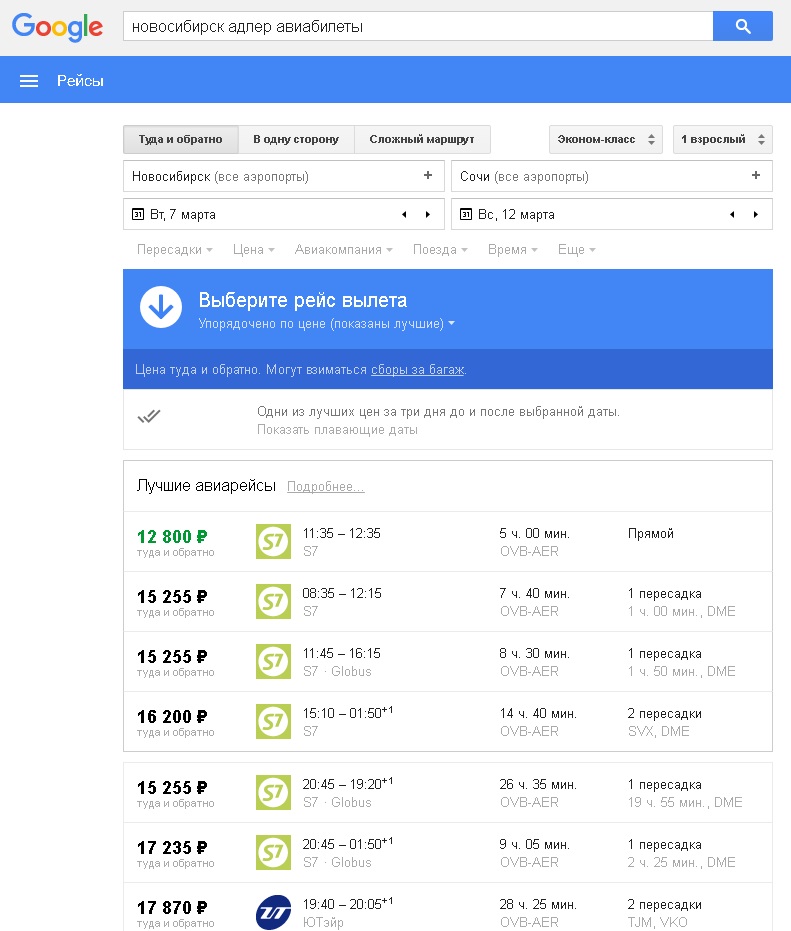The width and height of the screenshot is (791, 931).
Task: Open calendar icon for Вт, 7 марта
Action: [x=138, y=214]
